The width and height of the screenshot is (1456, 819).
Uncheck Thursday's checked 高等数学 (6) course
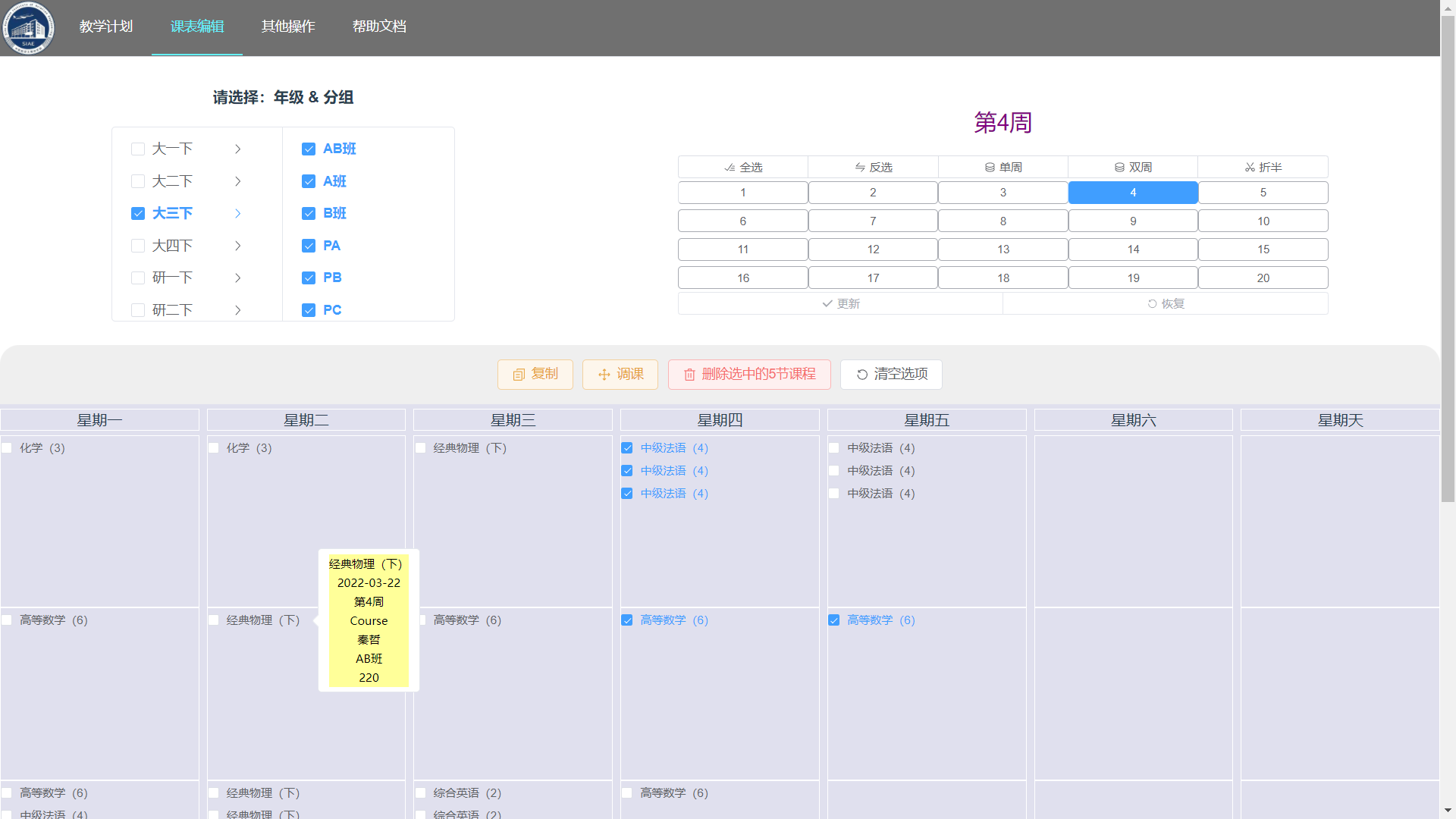[x=627, y=620]
